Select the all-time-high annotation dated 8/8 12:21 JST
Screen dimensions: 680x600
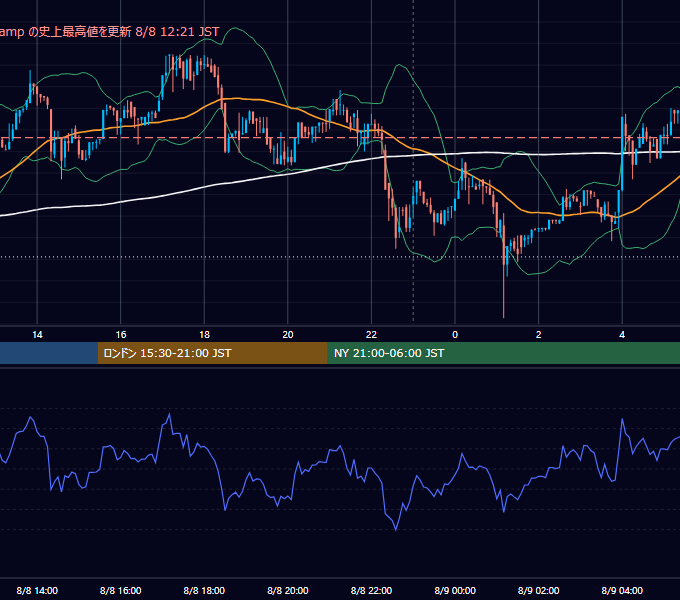[109, 32]
